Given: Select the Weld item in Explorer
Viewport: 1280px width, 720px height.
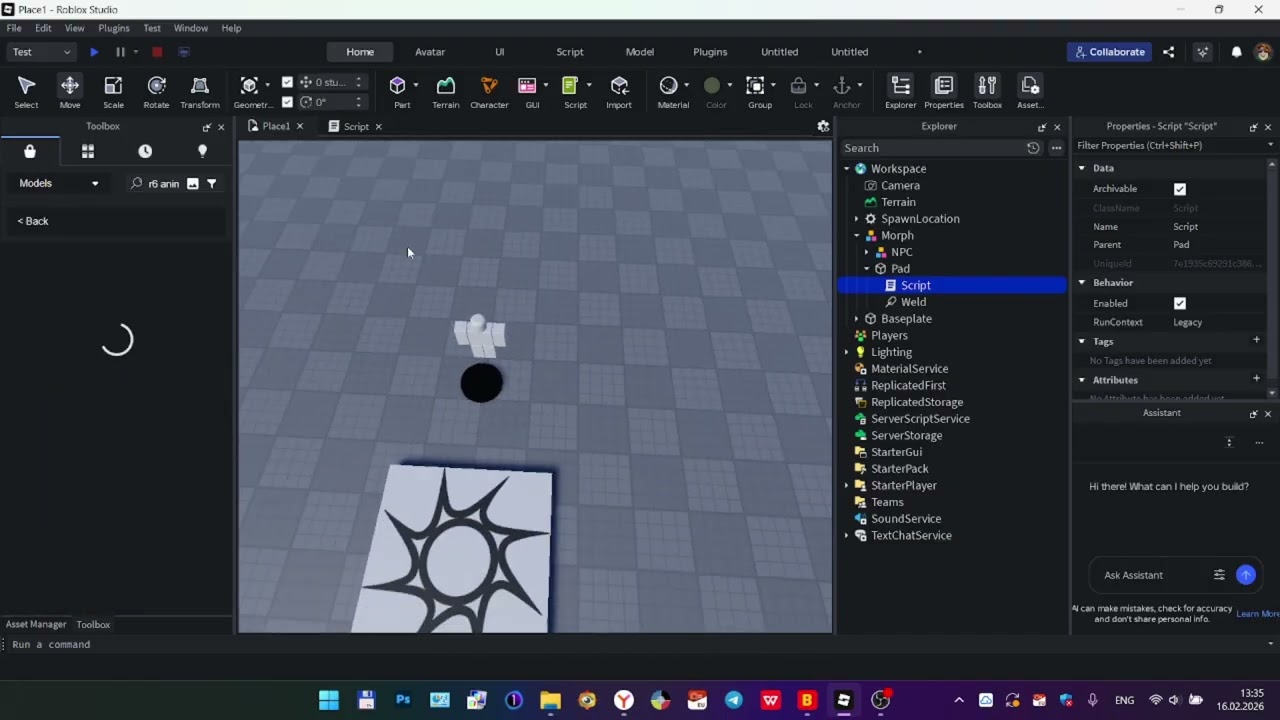Looking at the screenshot, I should tap(913, 302).
